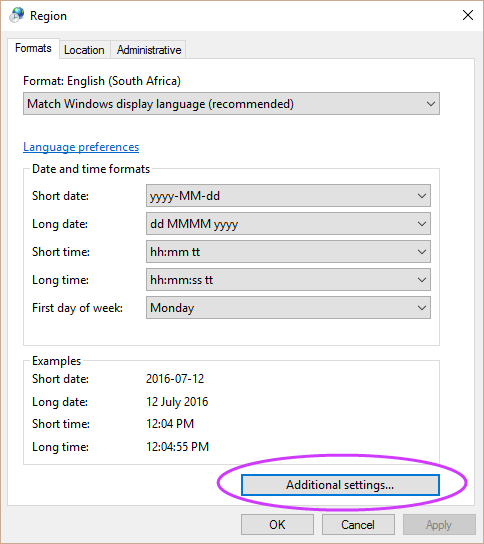Image resolution: width=484 pixels, height=544 pixels.
Task: Click the Region title text
Action: pyautogui.click(x=48, y=16)
